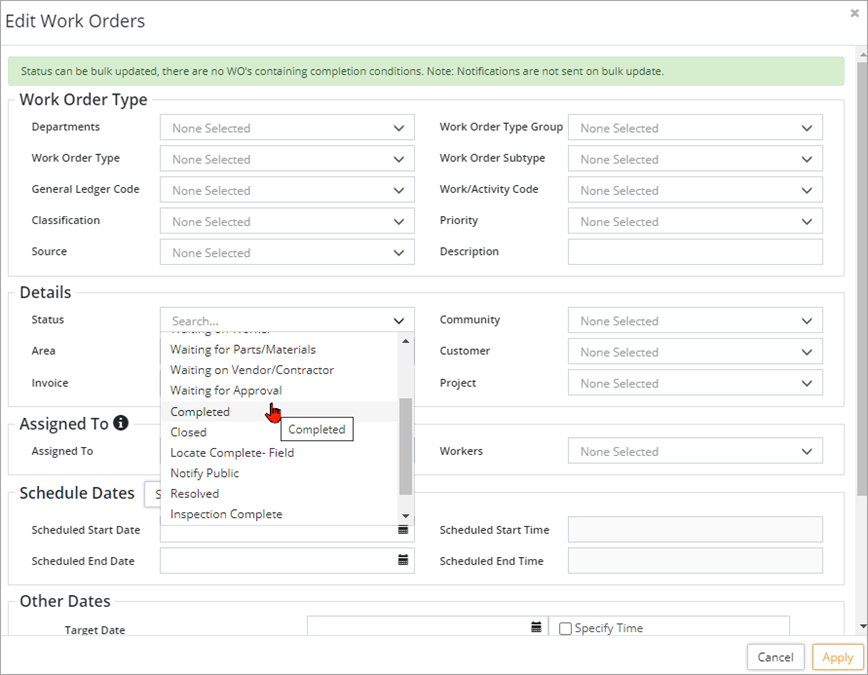868x675 pixels.
Task: Click the Cancel button
Action: point(775,657)
